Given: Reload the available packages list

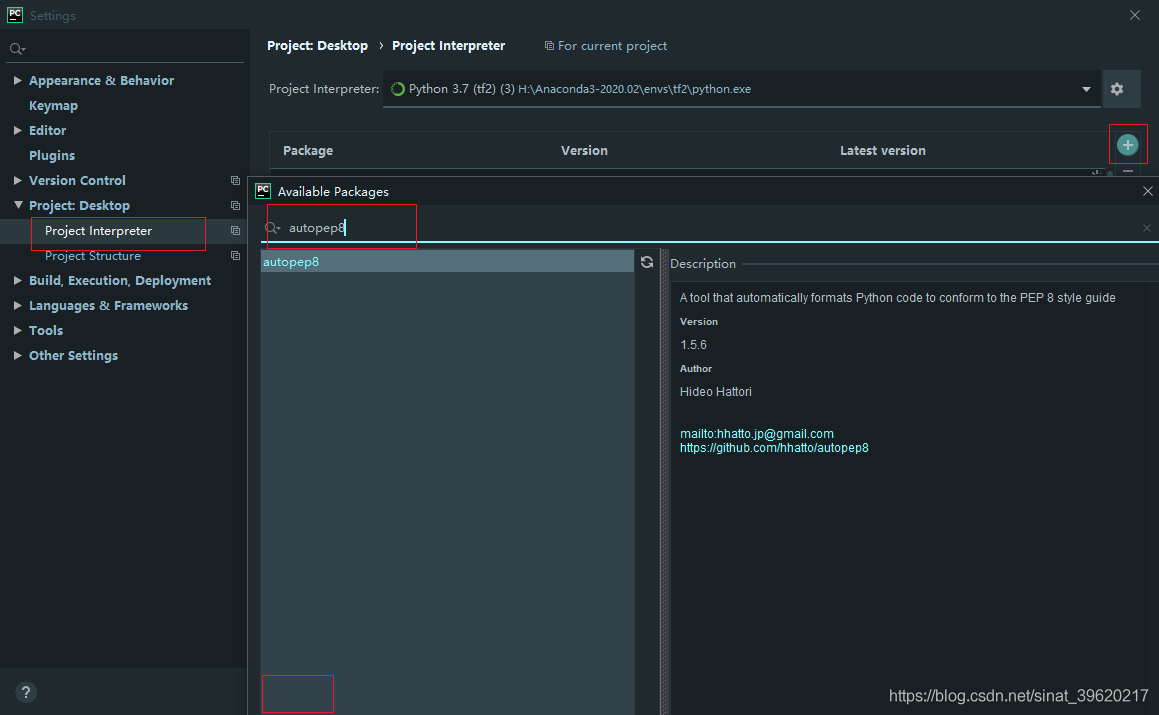Looking at the screenshot, I should pyautogui.click(x=647, y=262).
